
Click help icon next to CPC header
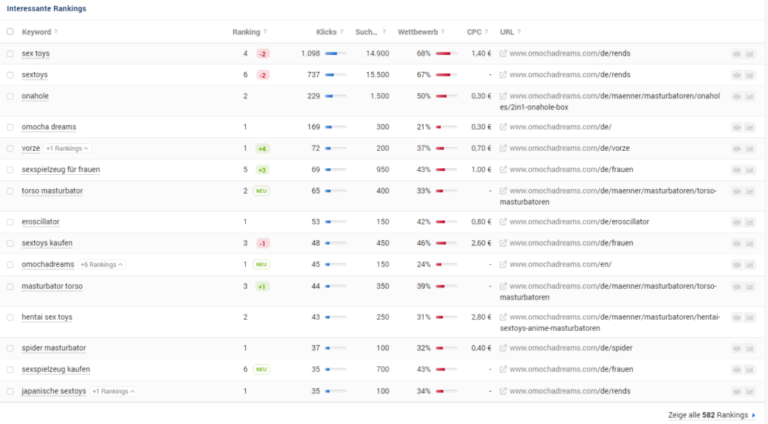[486, 32]
